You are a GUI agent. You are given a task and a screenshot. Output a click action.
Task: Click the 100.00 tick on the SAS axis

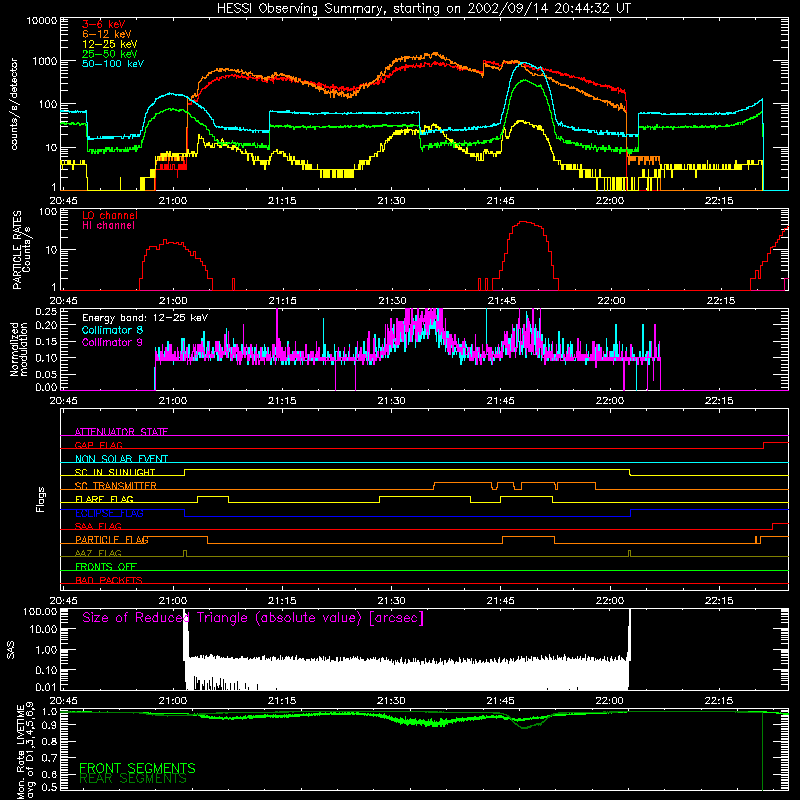click(40, 611)
